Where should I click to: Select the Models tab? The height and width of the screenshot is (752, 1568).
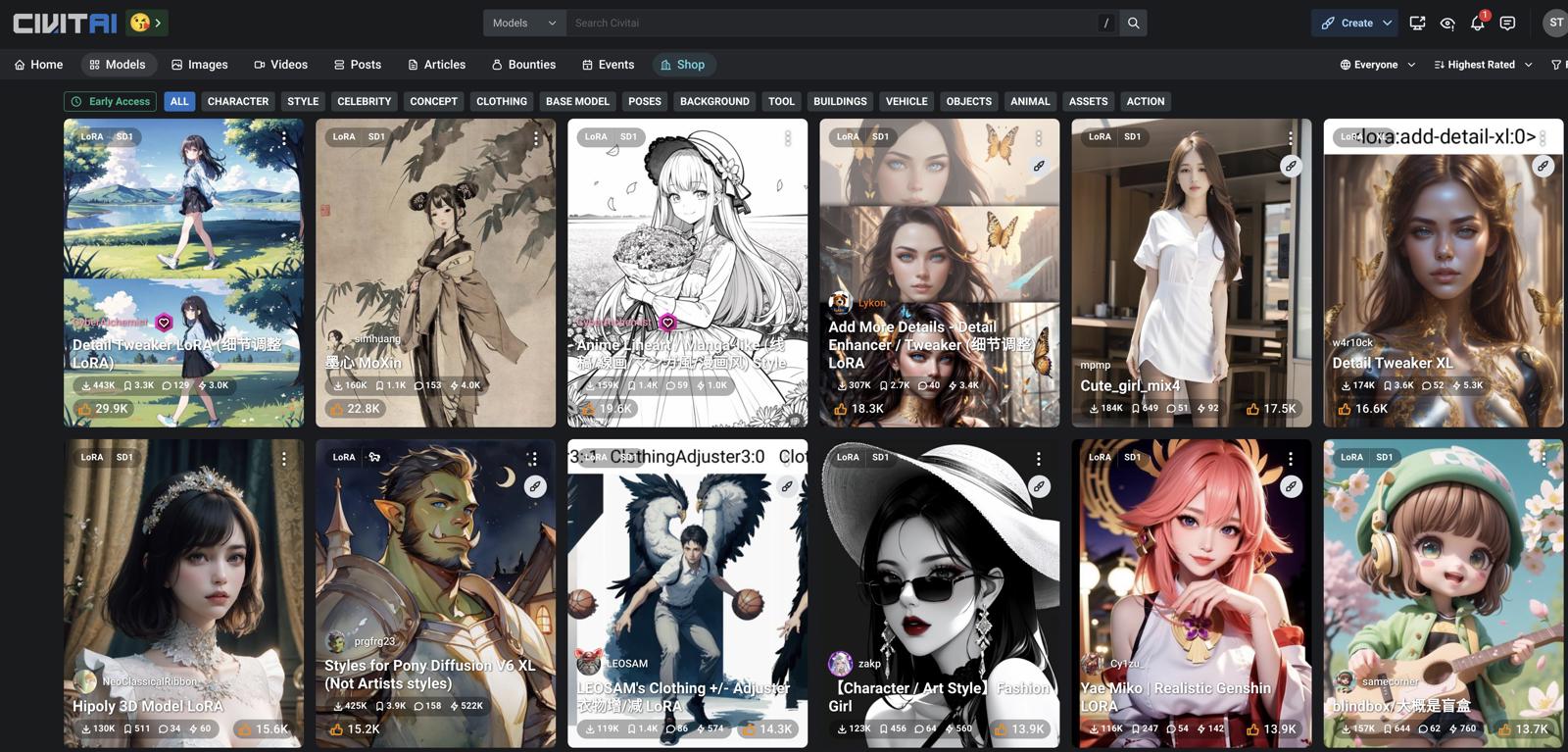click(118, 65)
